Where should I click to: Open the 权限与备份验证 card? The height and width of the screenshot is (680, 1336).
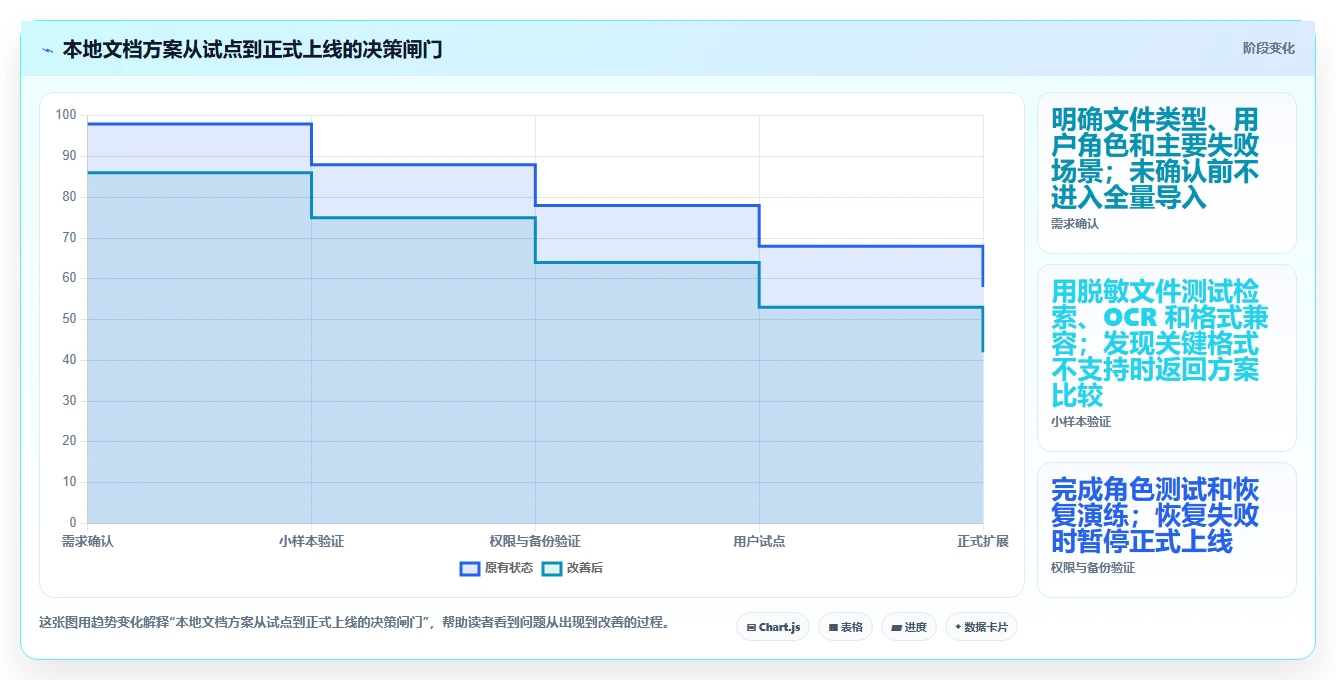pyautogui.click(x=1167, y=530)
